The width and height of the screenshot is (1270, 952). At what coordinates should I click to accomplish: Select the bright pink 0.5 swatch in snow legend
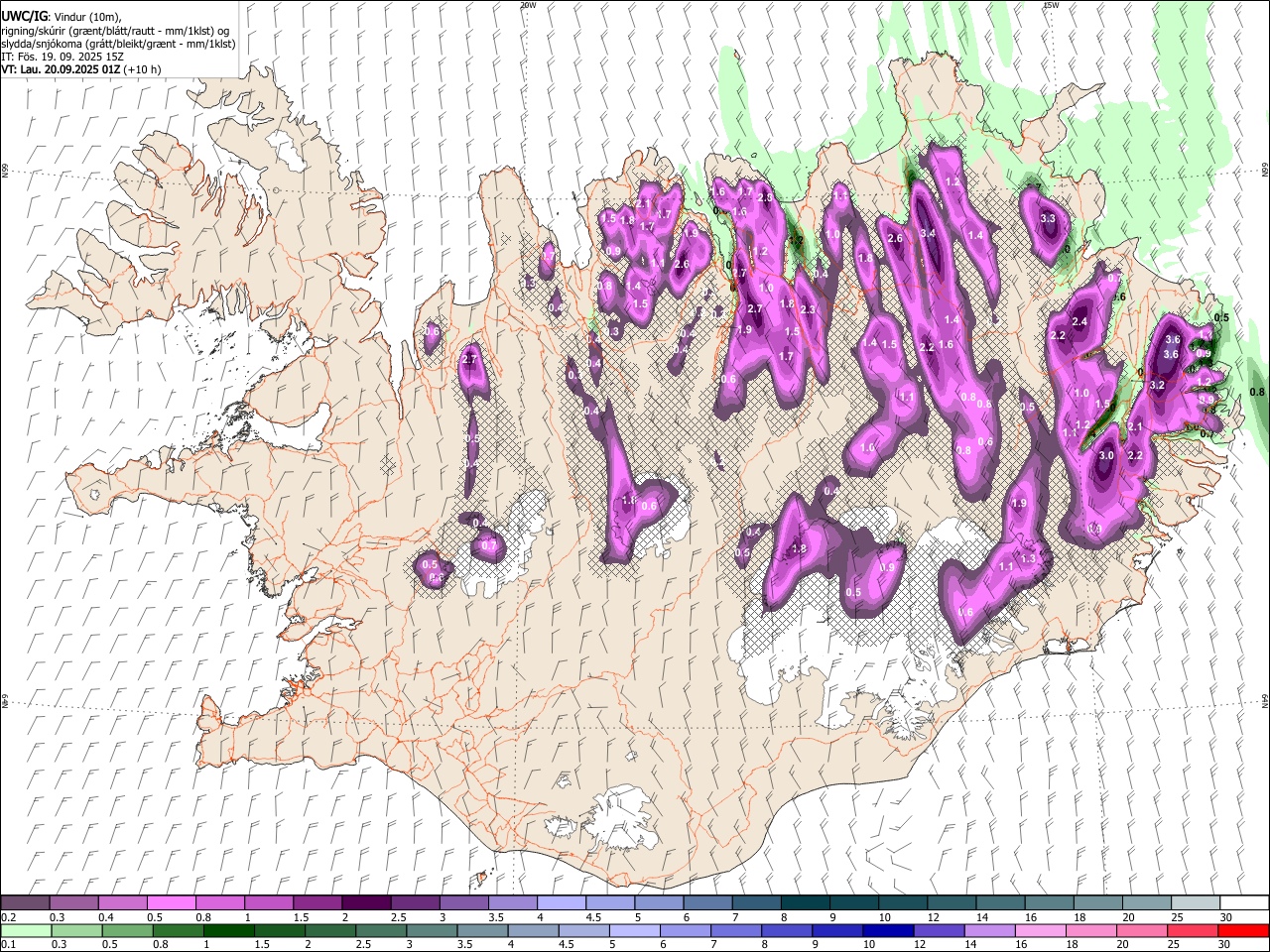pos(171,903)
